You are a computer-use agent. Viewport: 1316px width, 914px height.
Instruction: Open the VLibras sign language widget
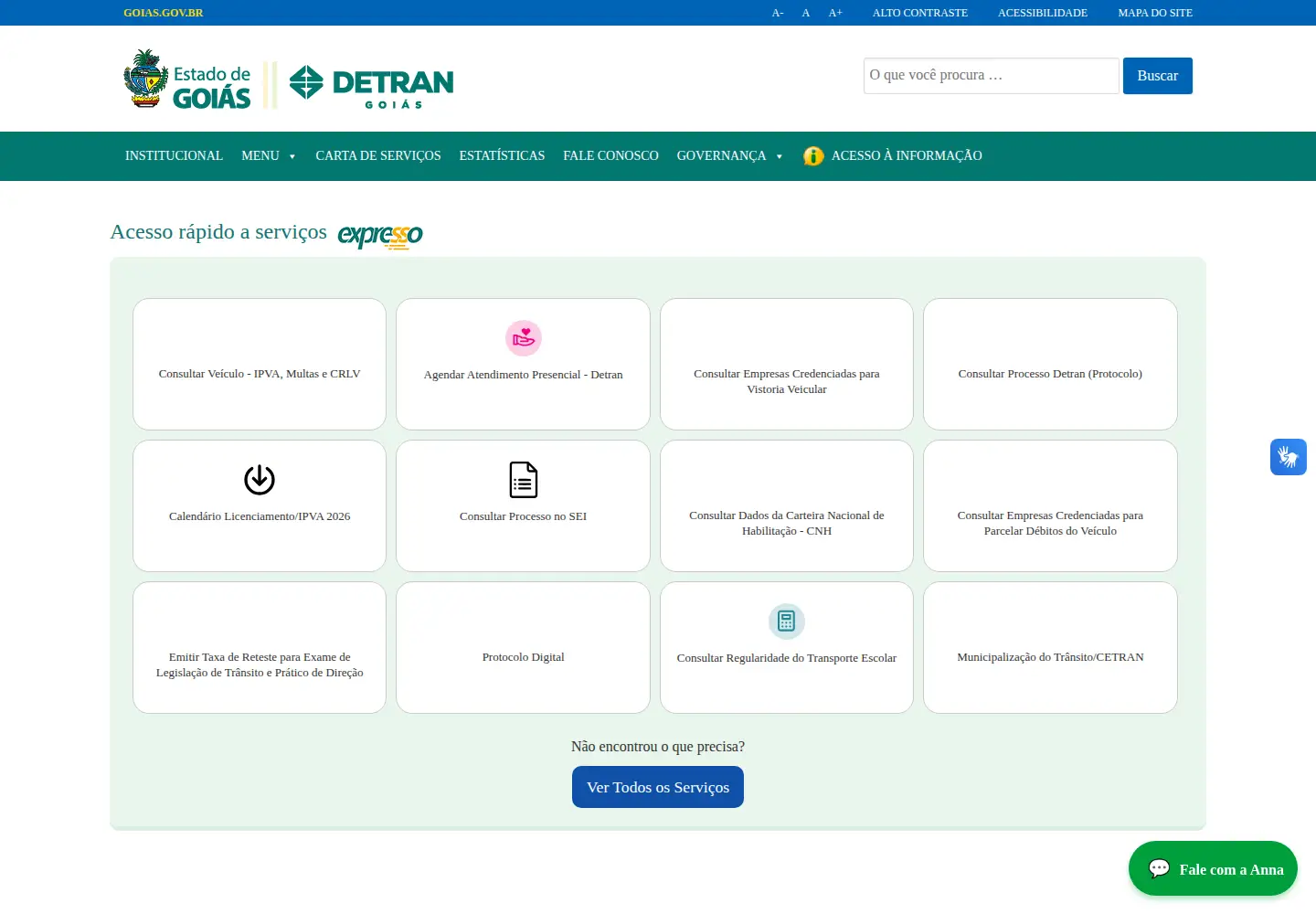tap(1289, 457)
